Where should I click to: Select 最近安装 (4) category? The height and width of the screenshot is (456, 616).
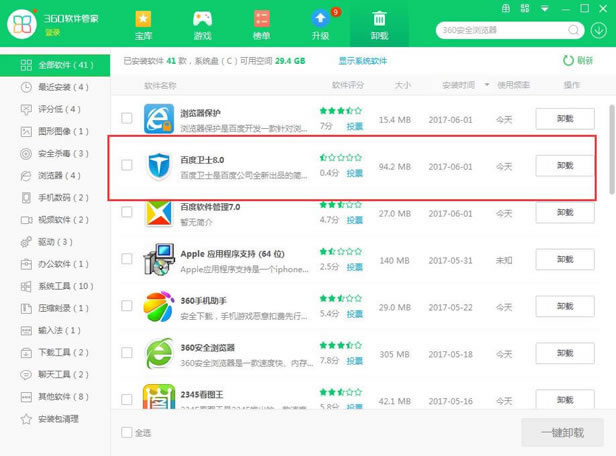(x=55, y=87)
